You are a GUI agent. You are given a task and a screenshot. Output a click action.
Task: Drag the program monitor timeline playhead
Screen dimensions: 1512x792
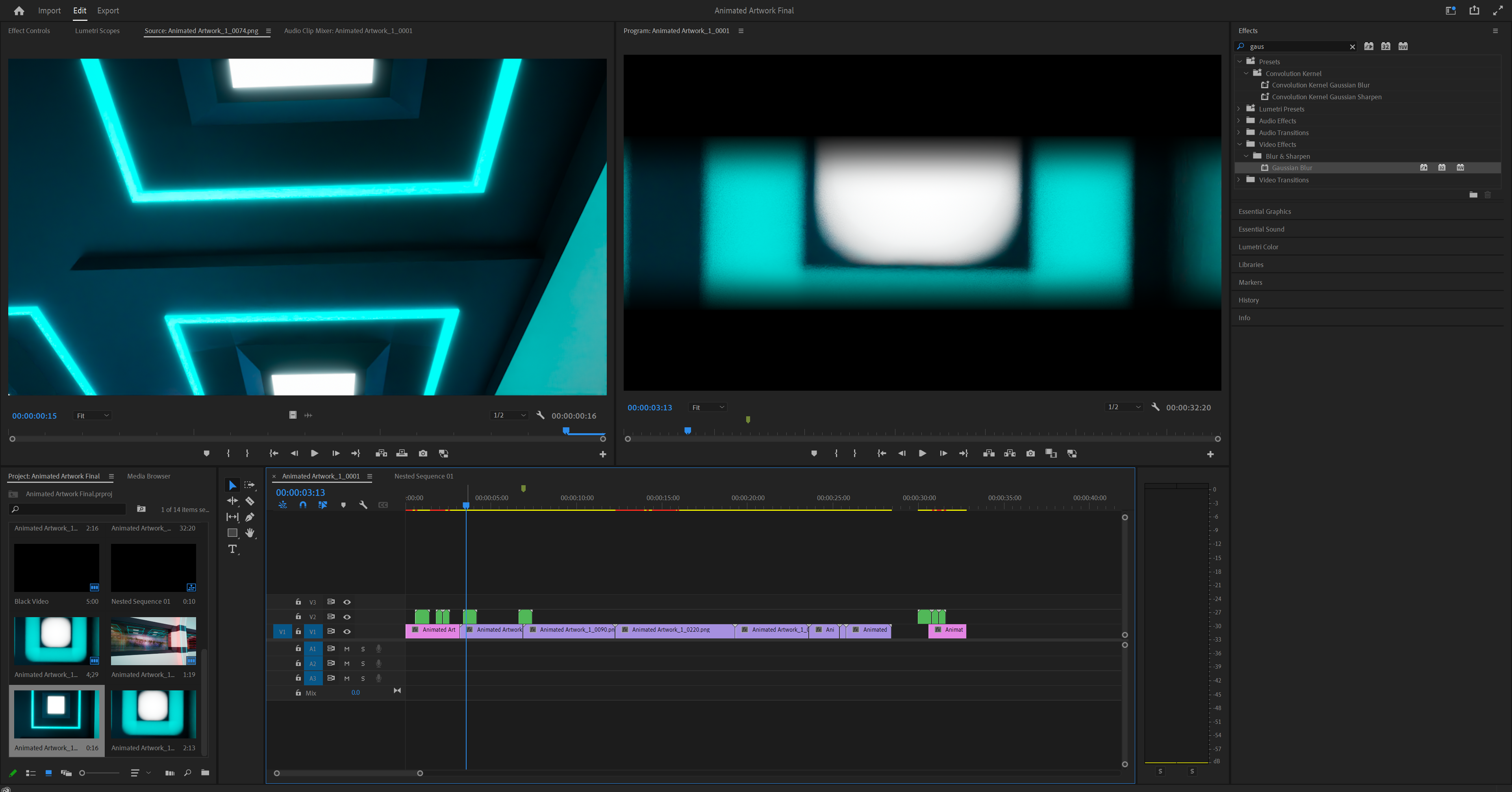coord(687,430)
